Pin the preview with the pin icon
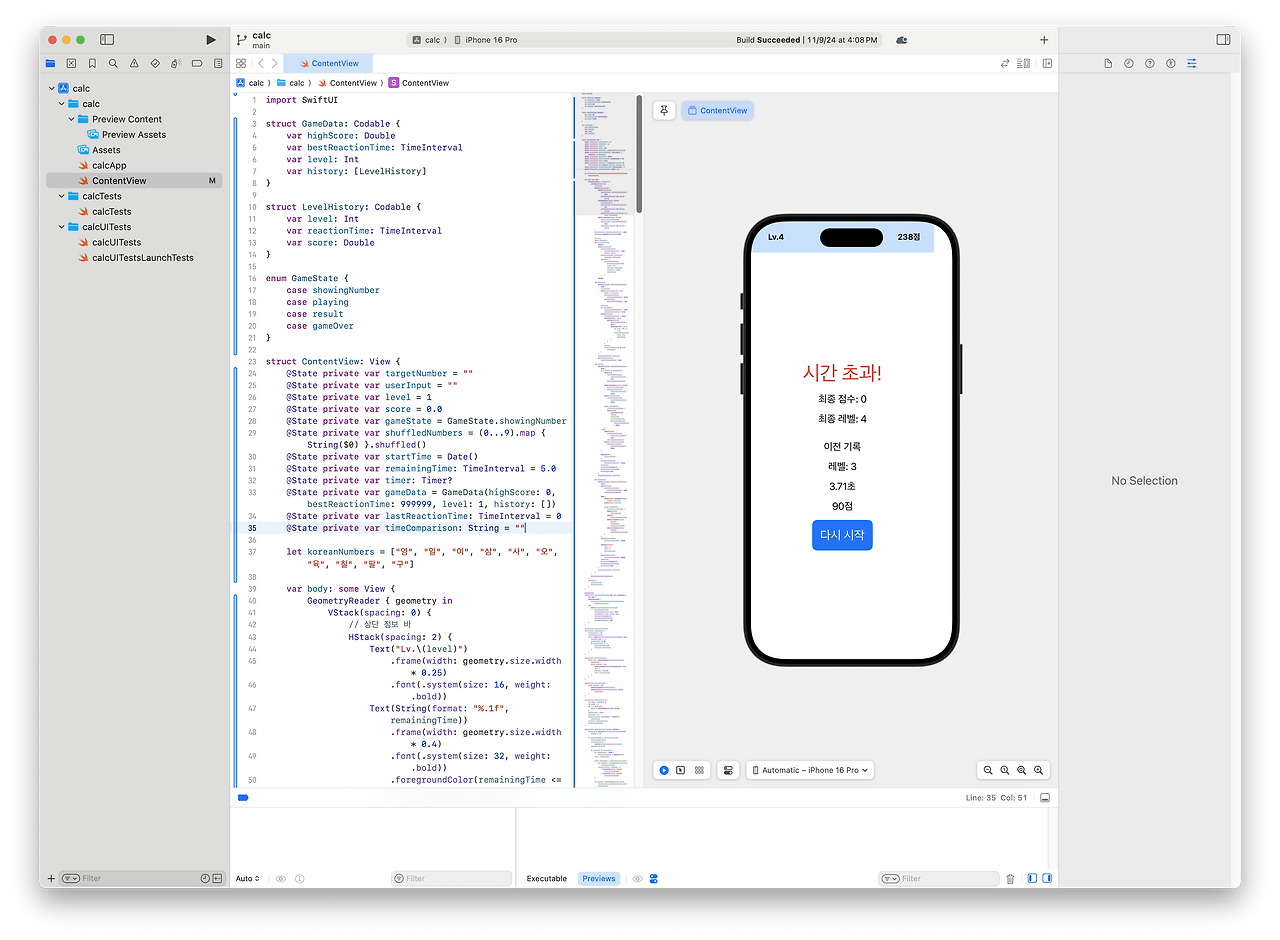 point(664,110)
